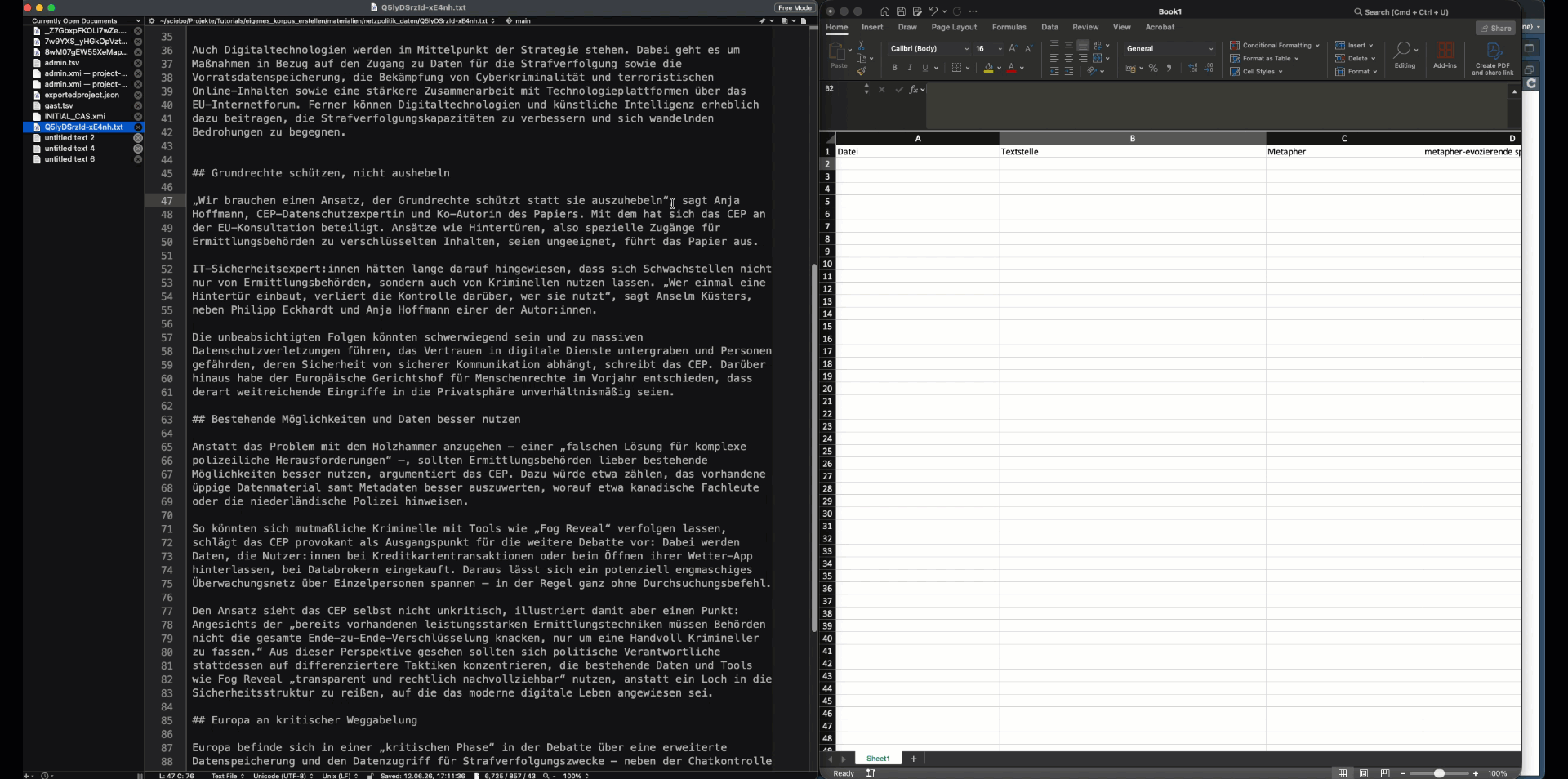Center text horizontally in Excel ribbon

coord(1069,58)
